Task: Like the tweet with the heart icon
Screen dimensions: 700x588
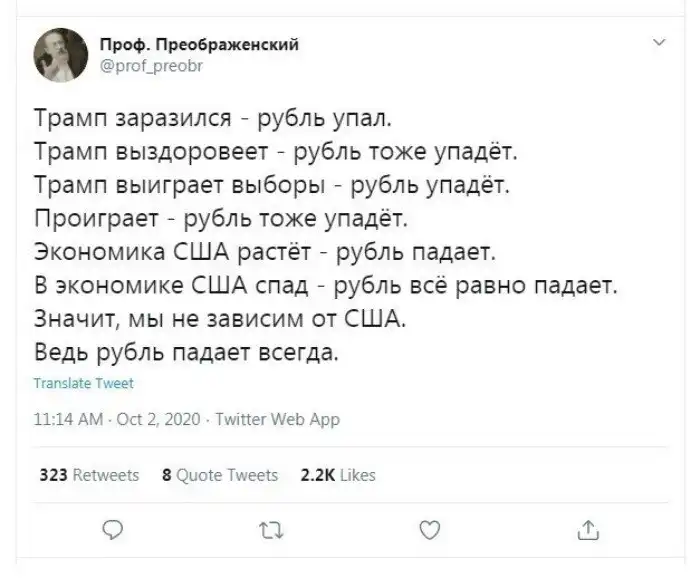Action: coord(429,529)
